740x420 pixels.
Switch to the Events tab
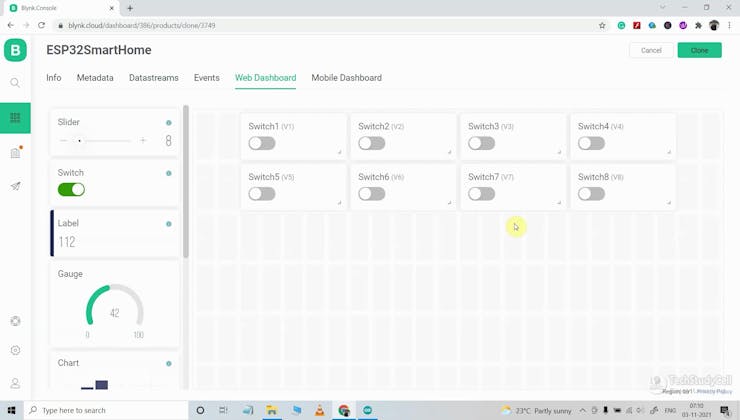(x=207, y=78)
